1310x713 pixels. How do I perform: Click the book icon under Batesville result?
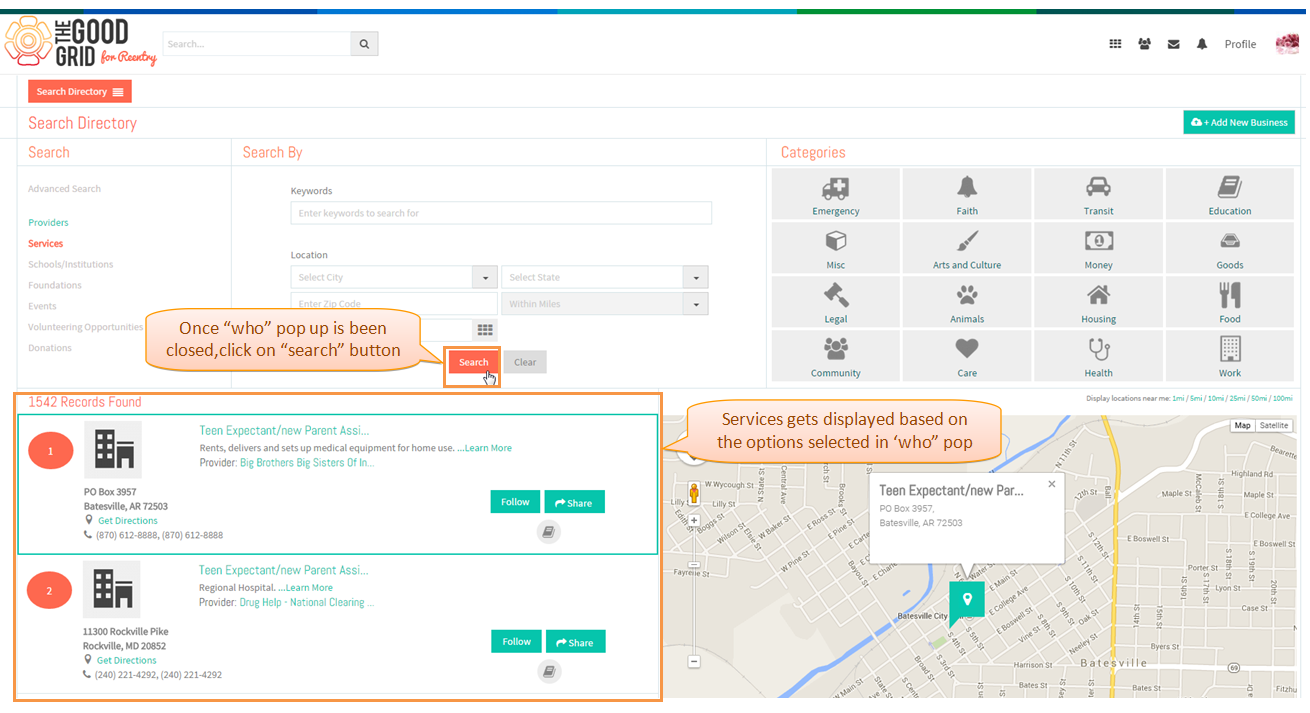(x=548, y=532)
